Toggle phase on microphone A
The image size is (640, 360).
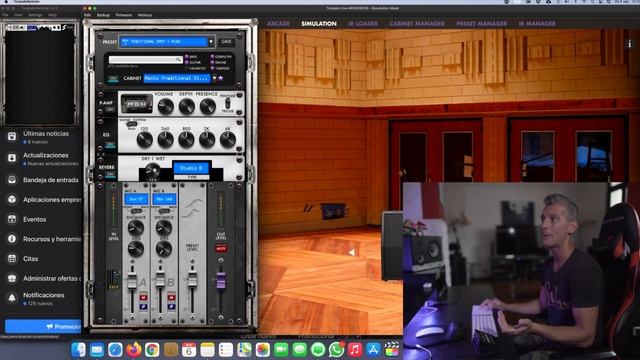pyautogui.click(x=143, y=307)
